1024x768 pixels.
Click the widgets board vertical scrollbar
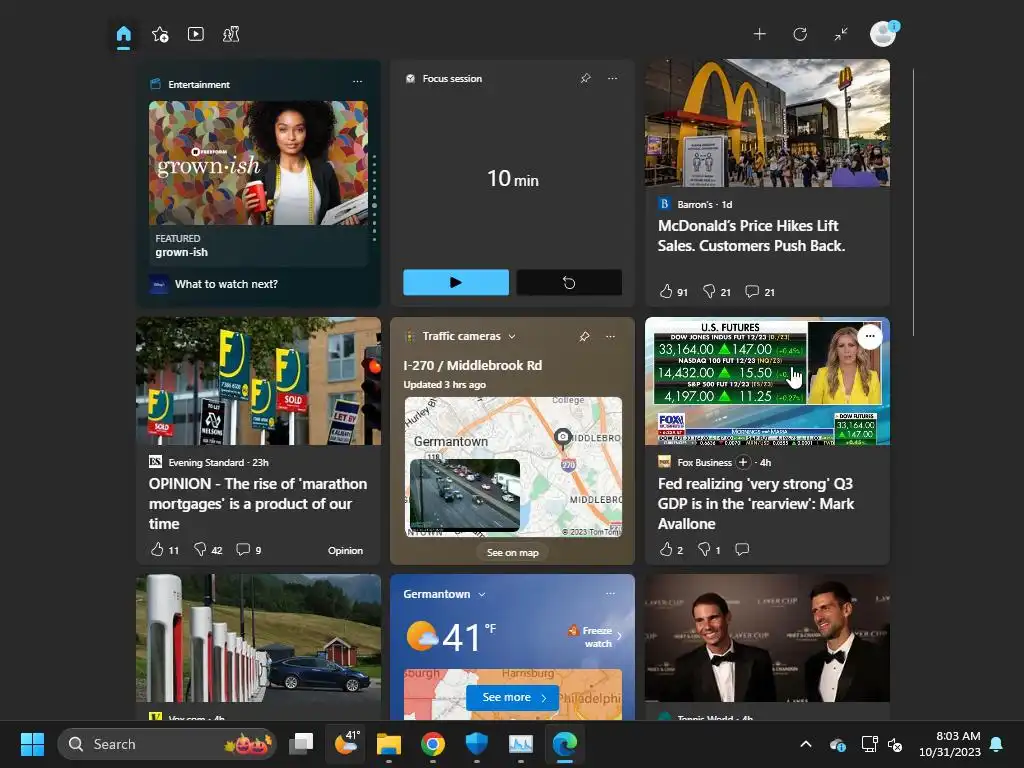click(913, 202)
